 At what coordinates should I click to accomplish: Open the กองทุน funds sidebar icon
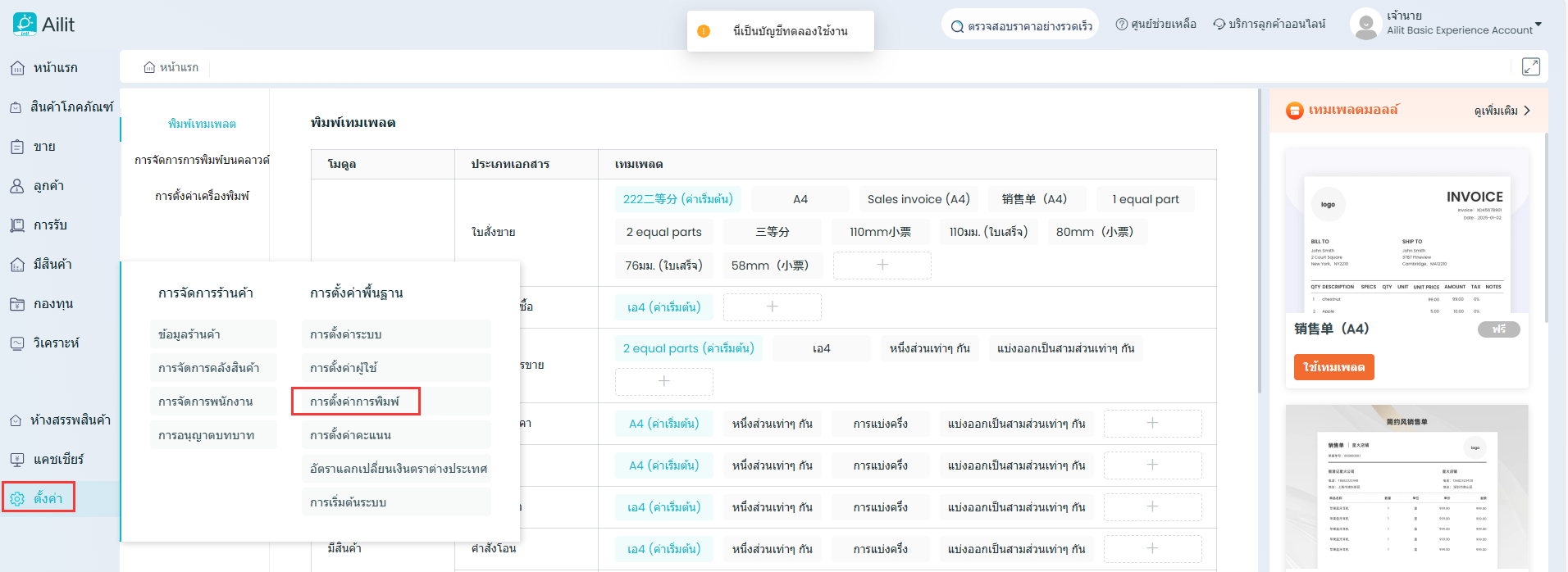[17, 304]
